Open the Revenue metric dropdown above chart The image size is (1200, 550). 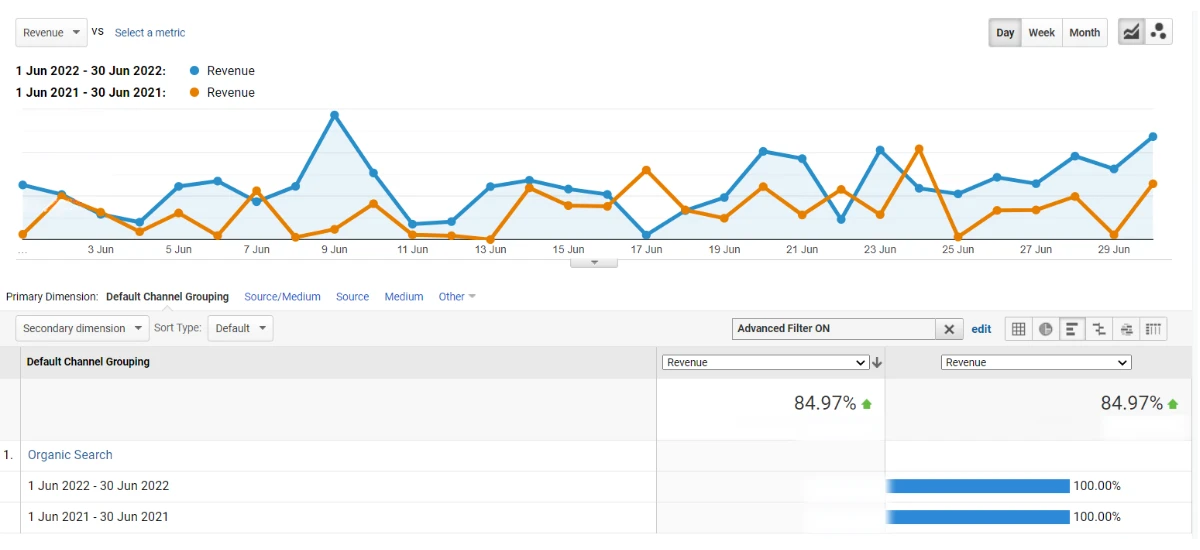(51, 33)
